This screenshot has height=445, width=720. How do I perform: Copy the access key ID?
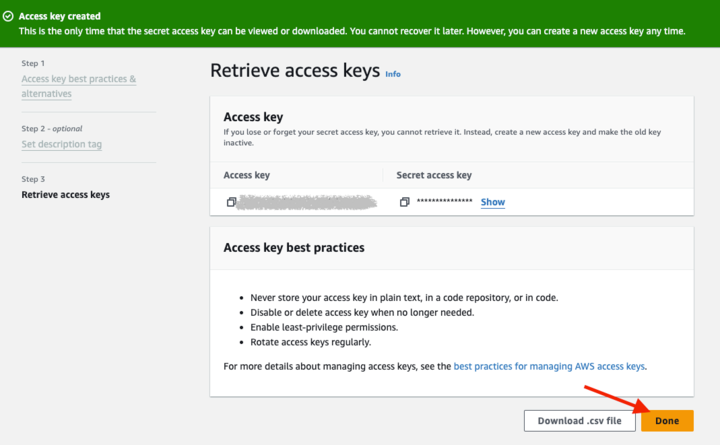pos(231,202)
